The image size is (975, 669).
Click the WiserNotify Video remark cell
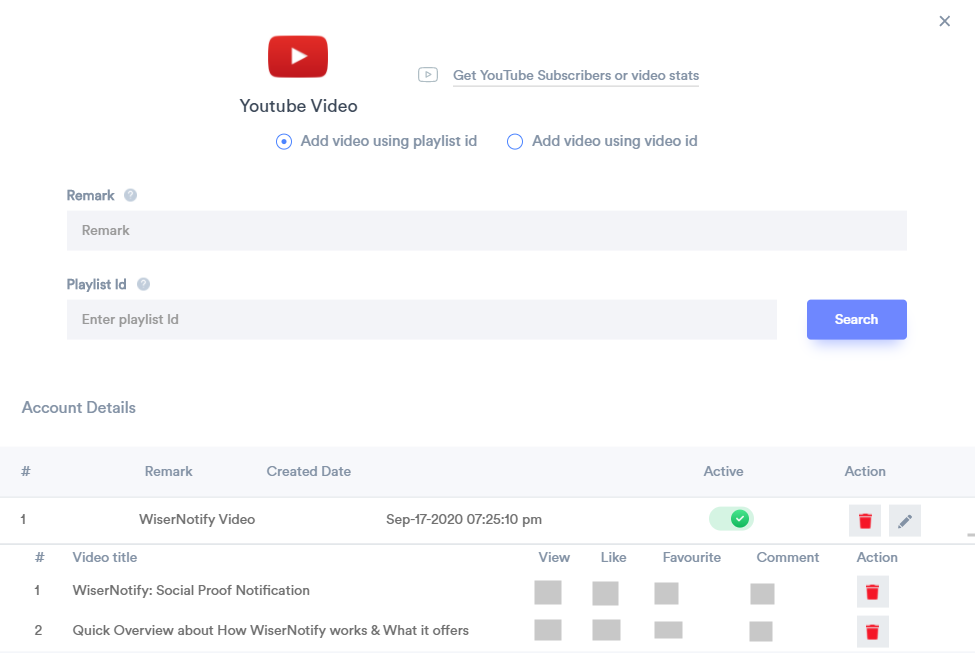coord(197,519)
